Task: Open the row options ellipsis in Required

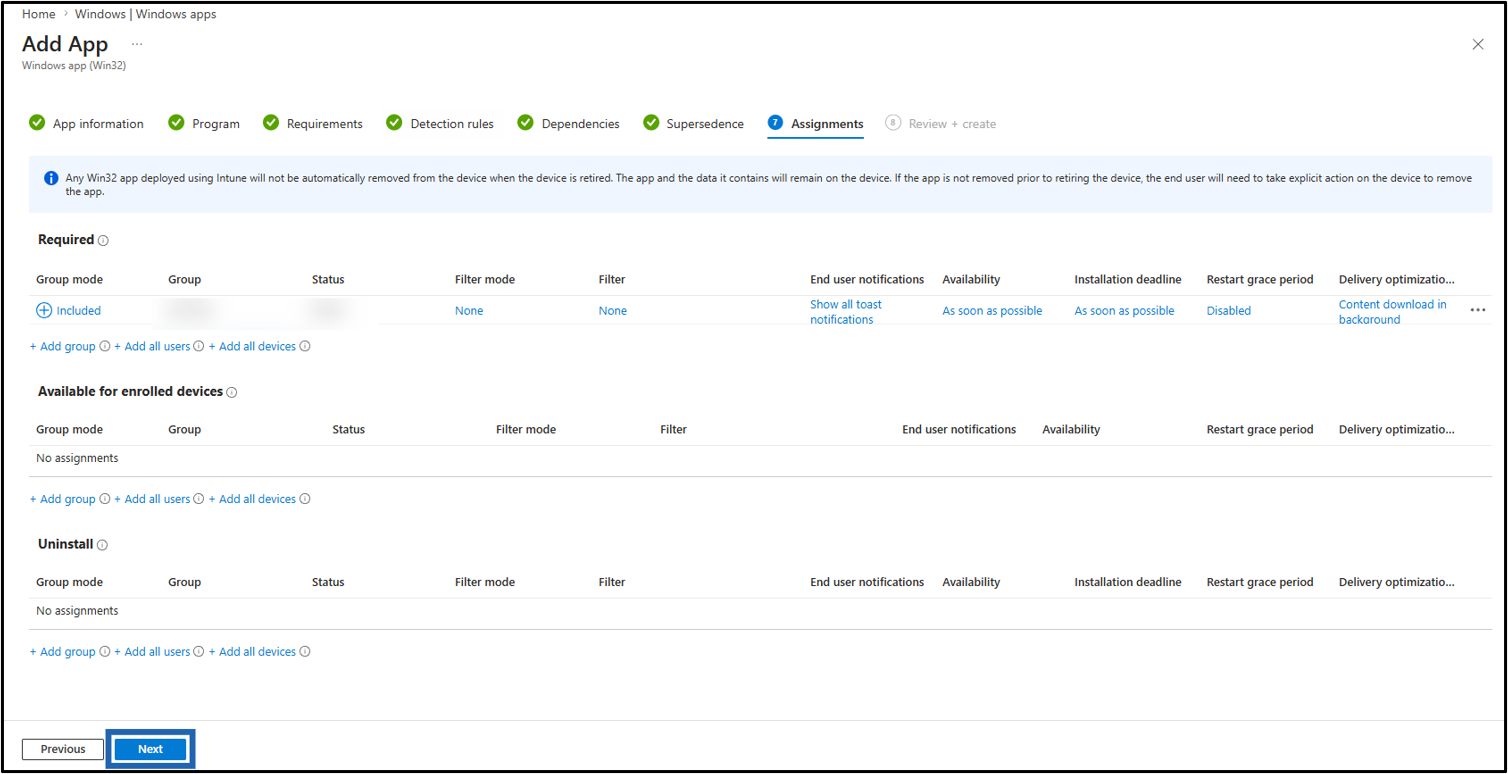Action: click(x=1478, y=311)
